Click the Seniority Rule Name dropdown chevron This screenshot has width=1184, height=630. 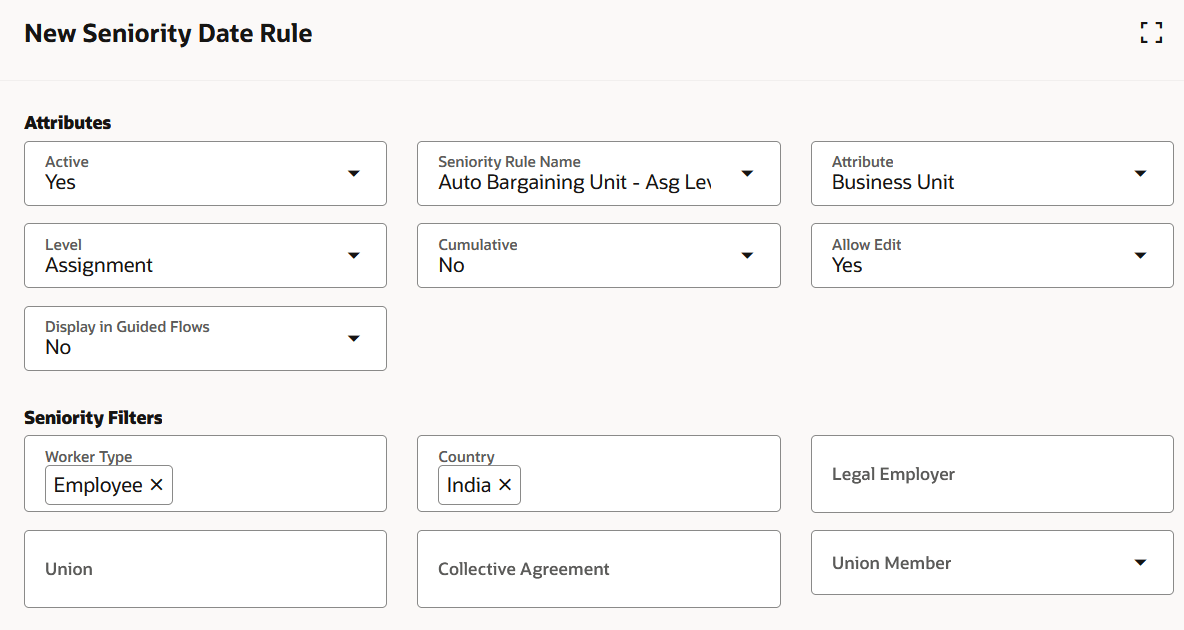(x=747, y=173)
